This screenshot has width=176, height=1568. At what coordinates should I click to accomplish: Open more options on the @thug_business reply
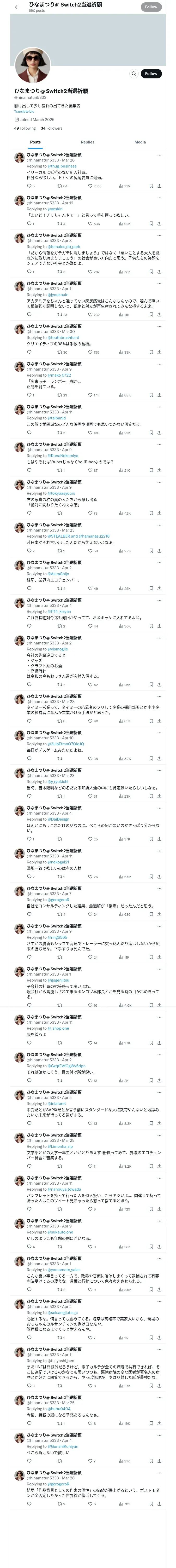pyautogui.click(x=159, y=155)
